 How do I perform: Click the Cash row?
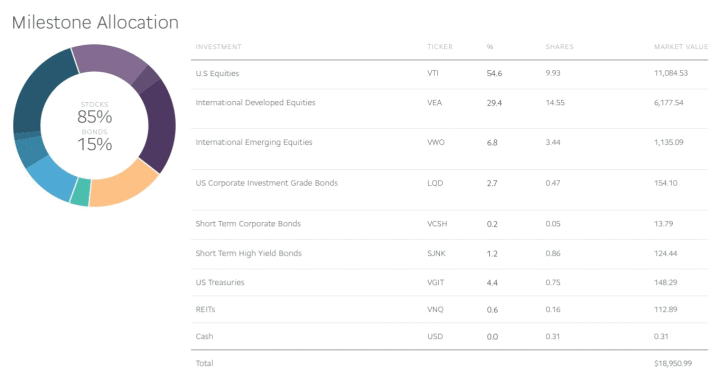449,337
